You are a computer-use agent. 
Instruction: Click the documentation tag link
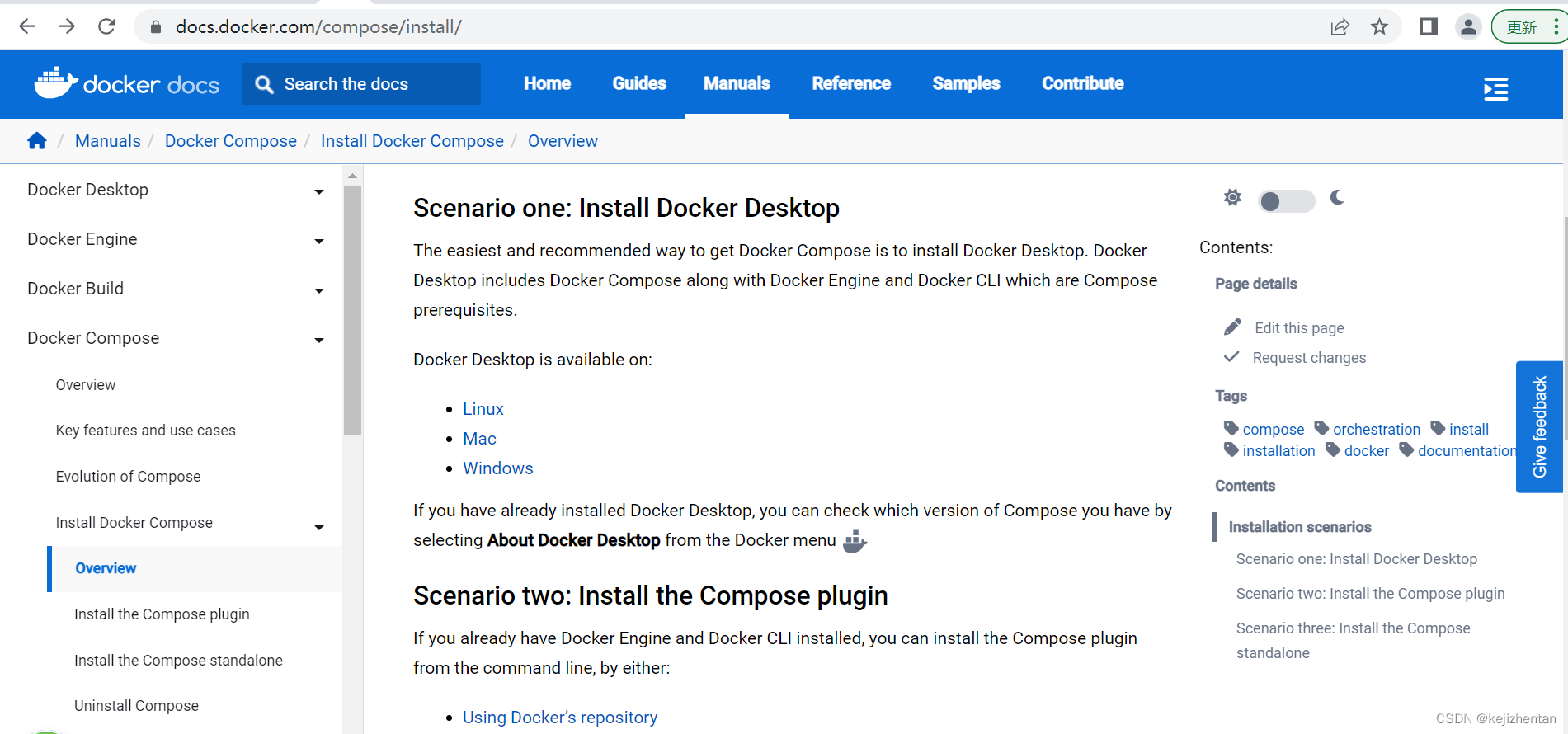click(1467, 450)
